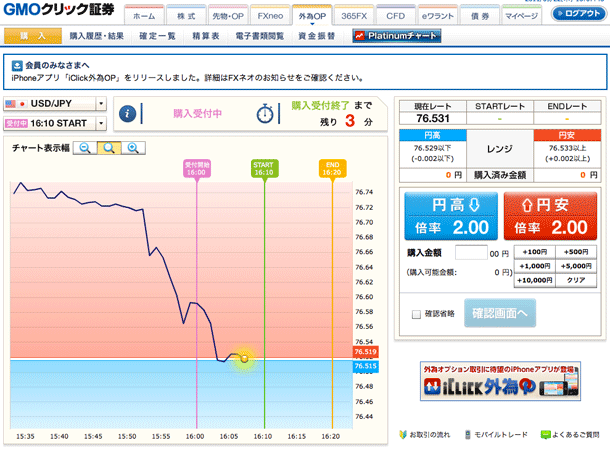Click the 現在レート value 76.531
Viewport: 610px width, 454px height.
pyautogui.click(x=433, y=118)
